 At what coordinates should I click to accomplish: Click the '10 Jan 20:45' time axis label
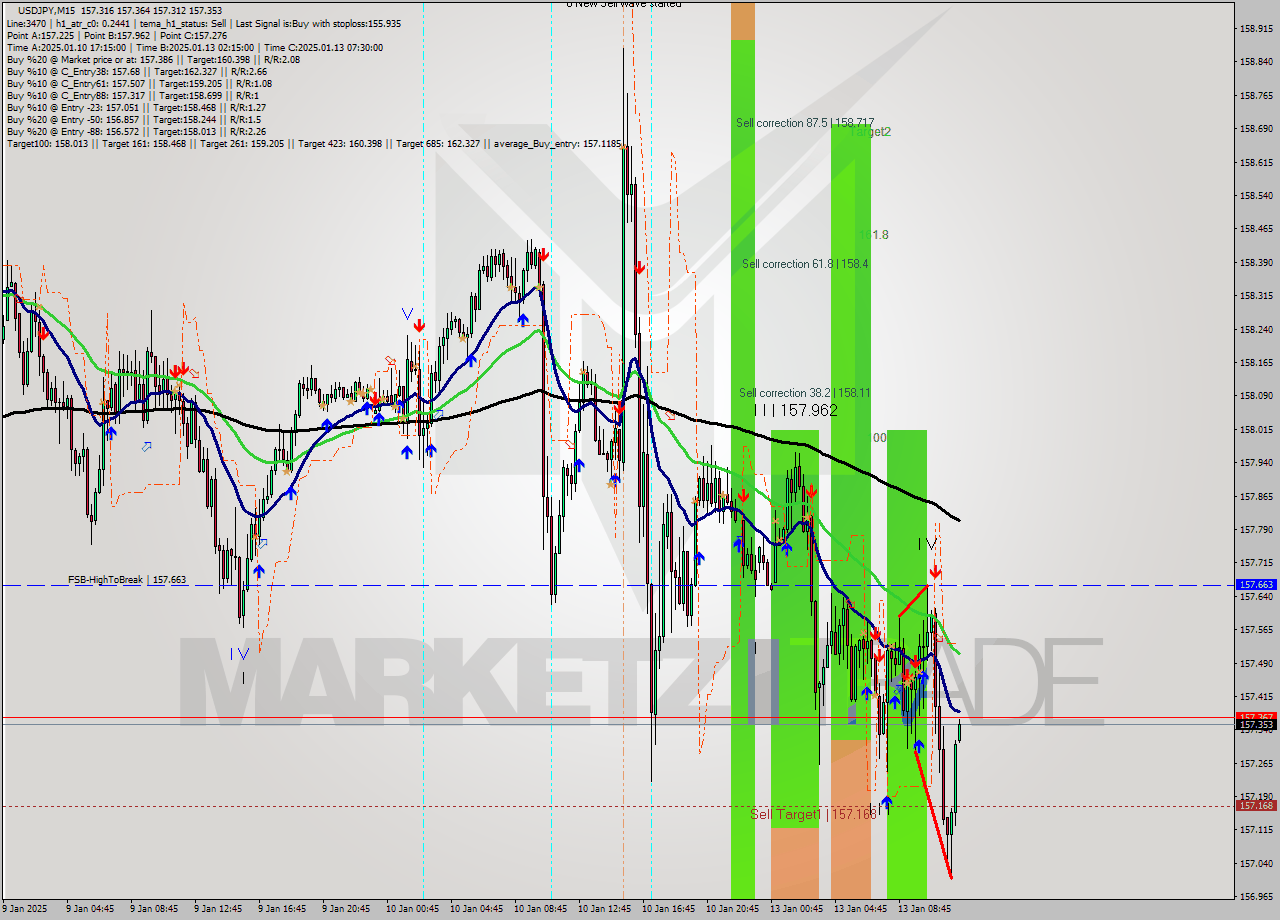(731, 909)
